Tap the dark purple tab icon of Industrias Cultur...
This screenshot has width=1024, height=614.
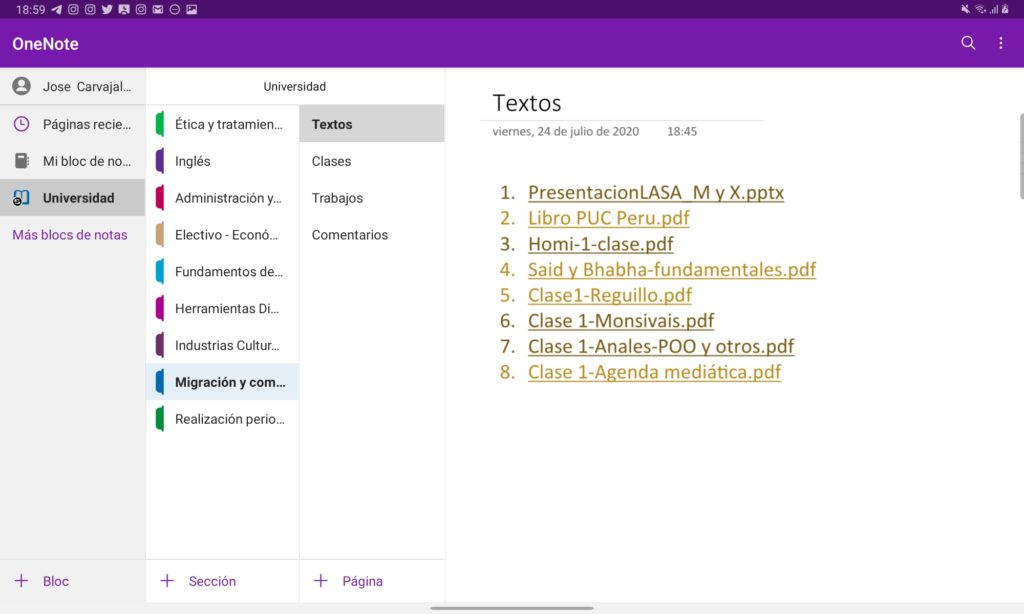pos(160,345)
